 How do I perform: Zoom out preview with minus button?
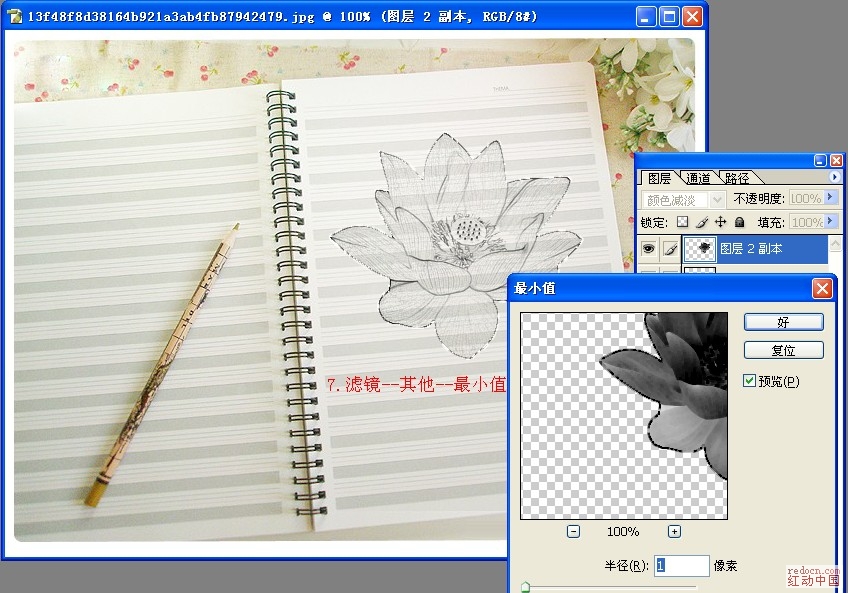pos(573,531)
